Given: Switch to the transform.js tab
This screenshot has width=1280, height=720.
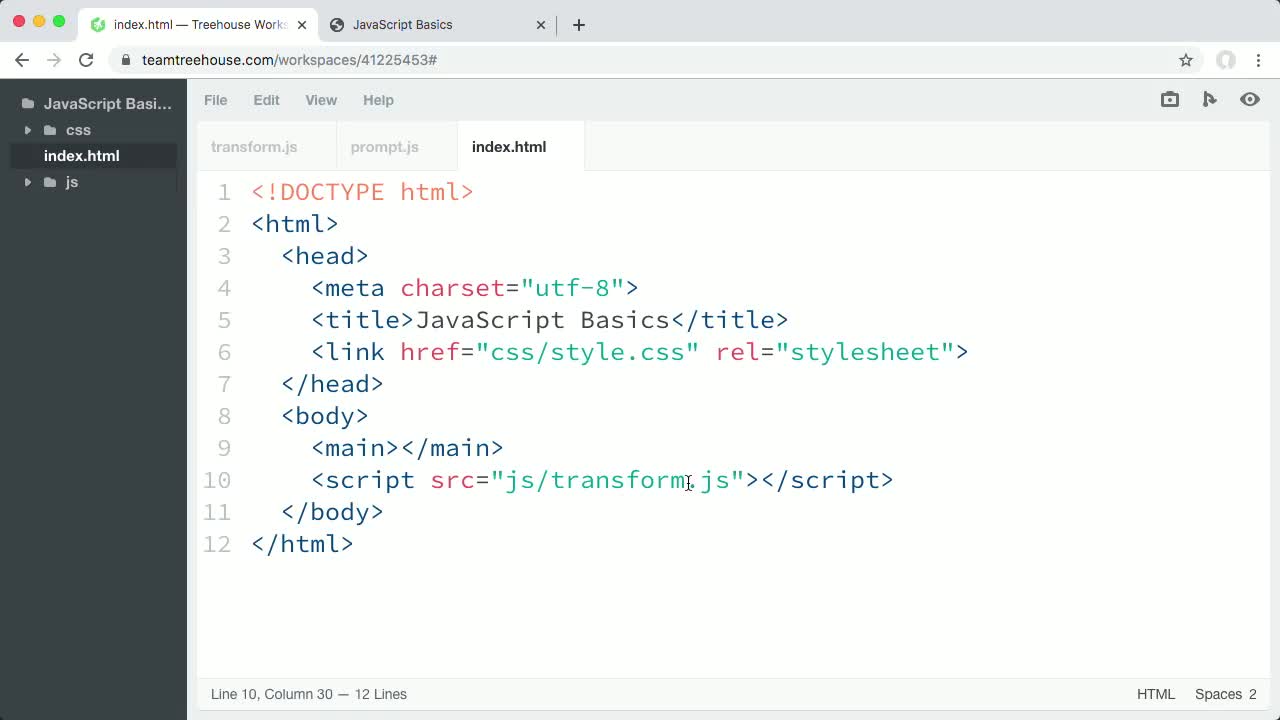Looking at the screenshot, I should pyautogui.click(x=253, y=147).
